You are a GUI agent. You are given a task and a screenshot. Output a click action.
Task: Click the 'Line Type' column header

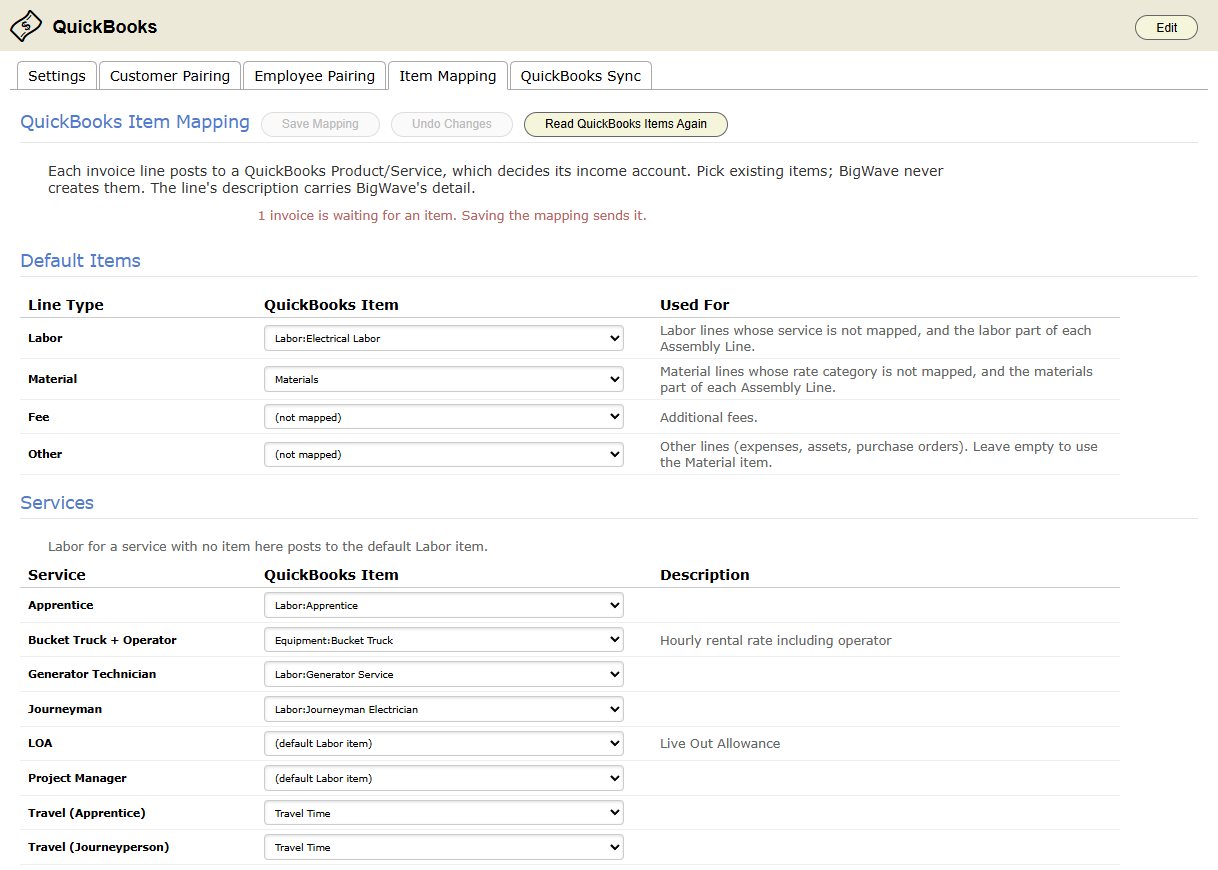point(66,305)
